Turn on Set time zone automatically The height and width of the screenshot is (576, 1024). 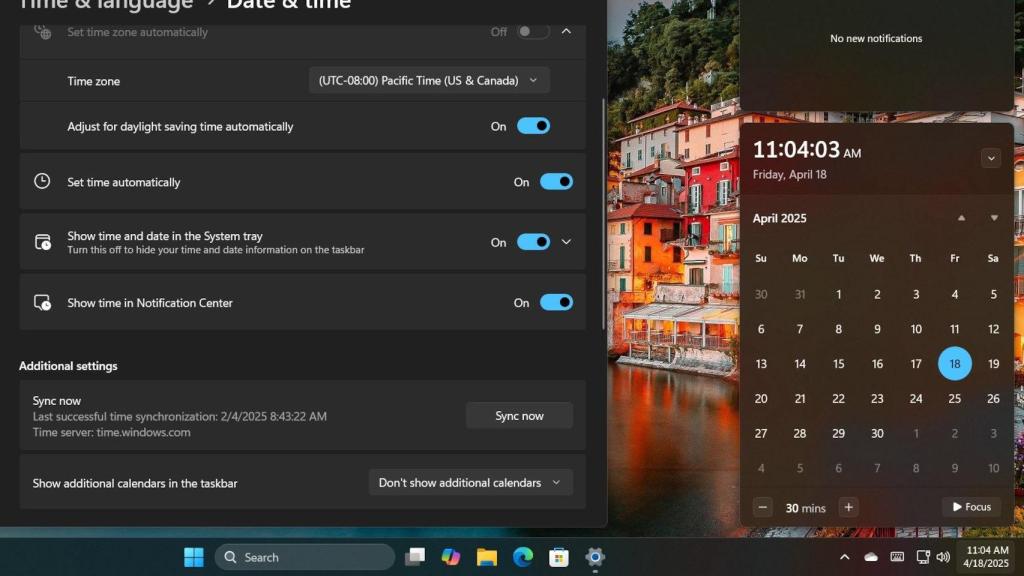click(x=531, y=31)
